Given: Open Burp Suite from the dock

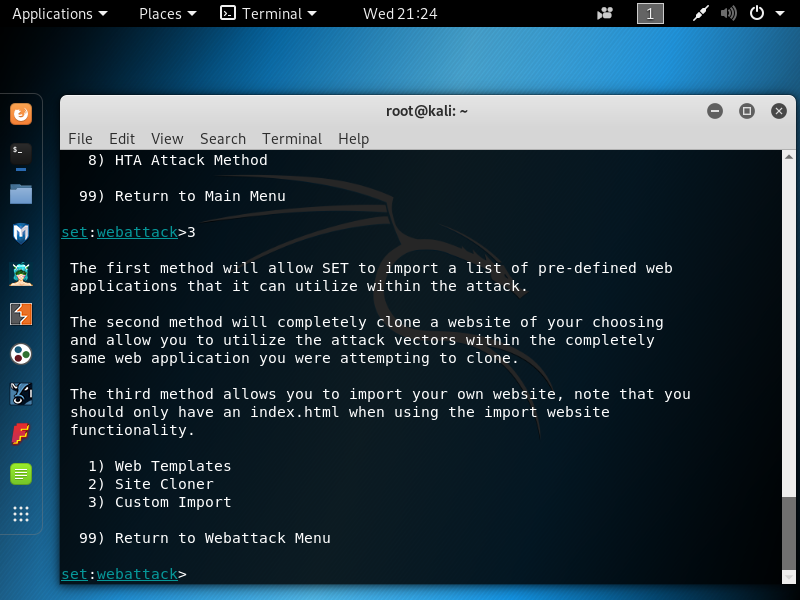Looking at the screenshot, I should pos(21,314).
